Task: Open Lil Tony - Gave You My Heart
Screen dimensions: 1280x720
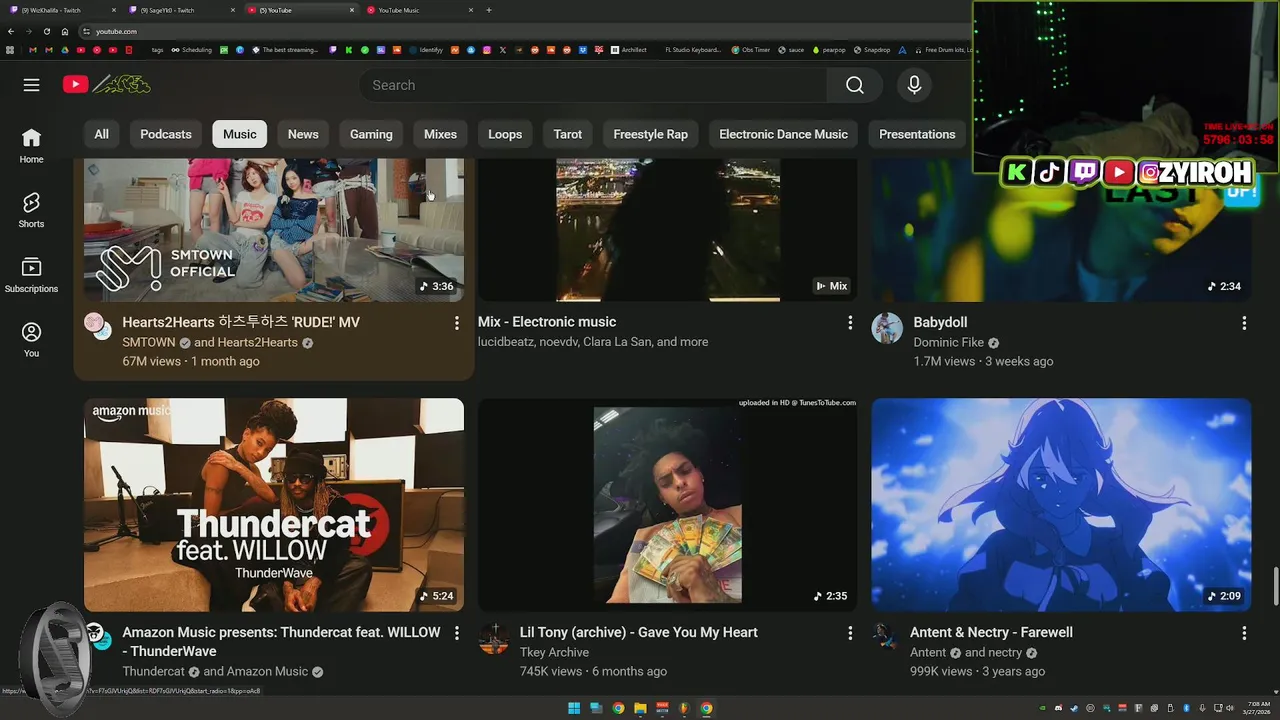Action: pyautogui.click(x=639, y=632)
